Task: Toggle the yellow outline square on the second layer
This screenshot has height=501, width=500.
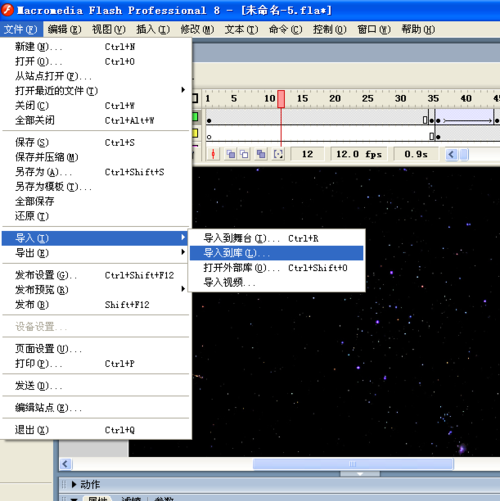Action: 195,133
